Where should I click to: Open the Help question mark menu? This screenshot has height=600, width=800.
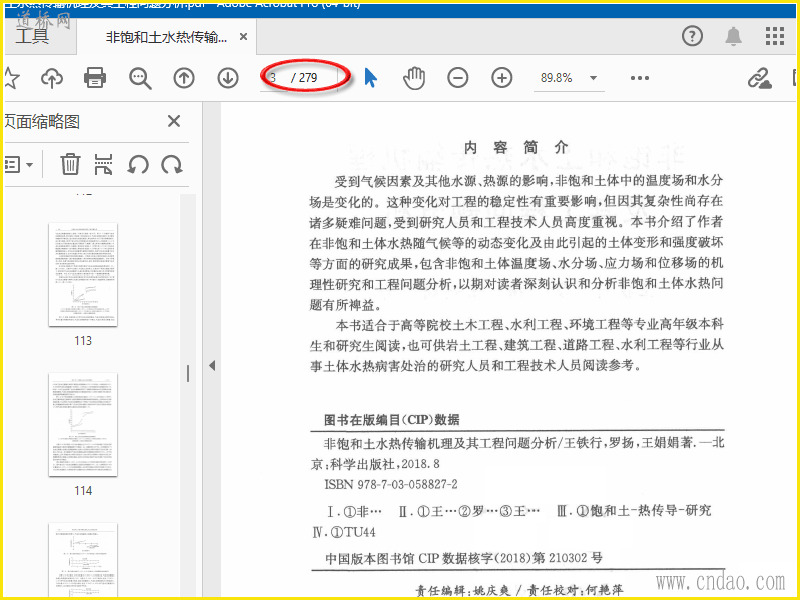pos(692,36)
